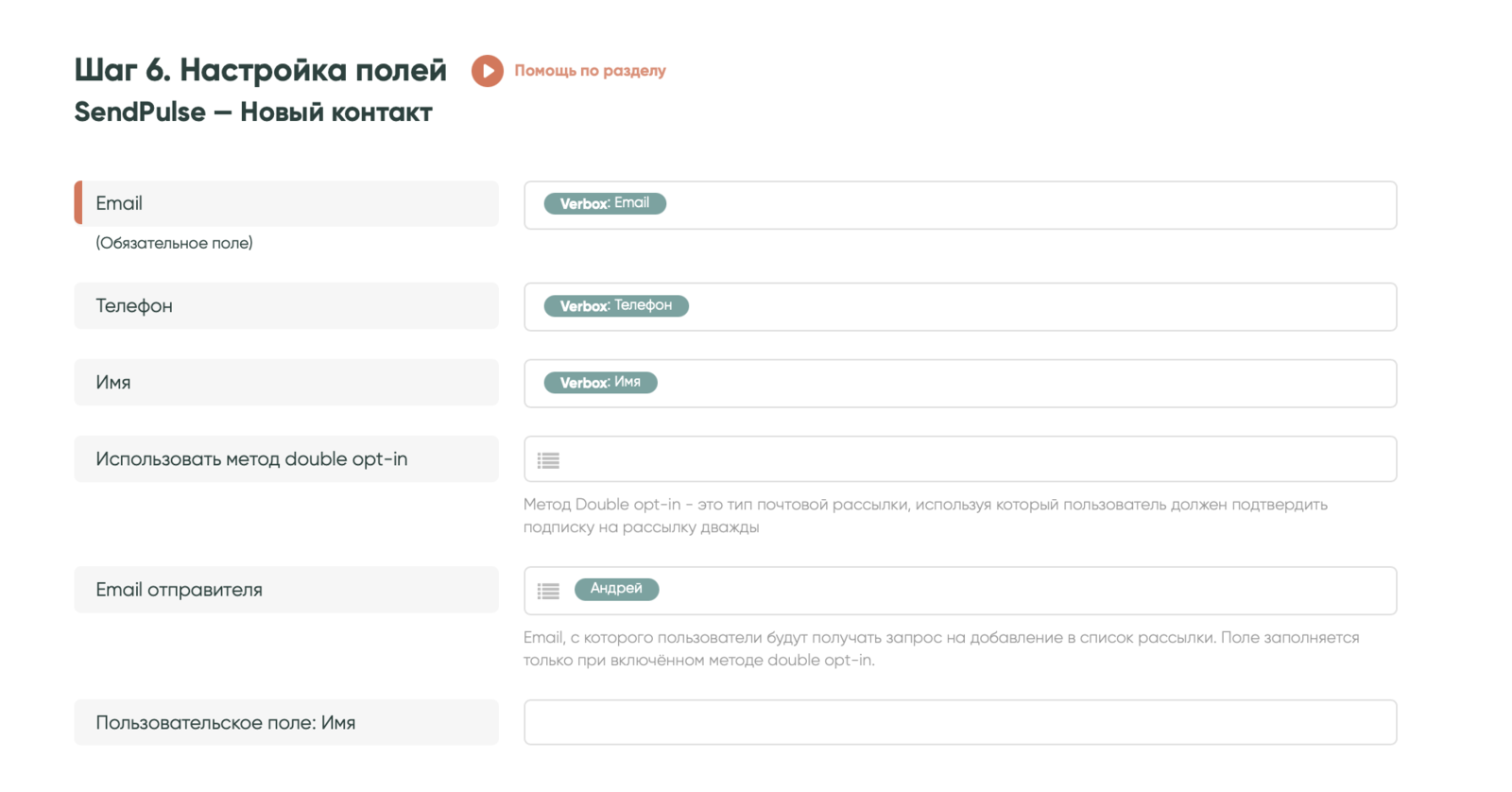Click the list icon in Email отправителя field
Screen dimensions: 1512x792
(548, 591)
